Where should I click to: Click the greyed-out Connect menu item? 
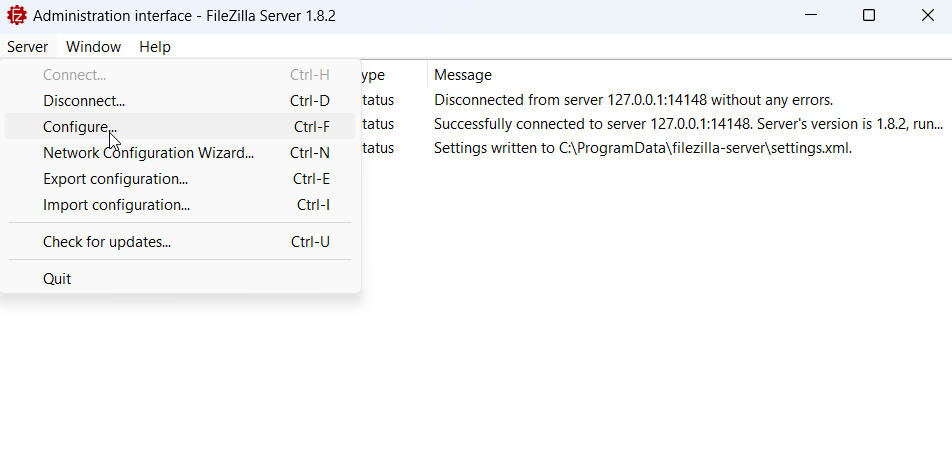click(180, 75)
